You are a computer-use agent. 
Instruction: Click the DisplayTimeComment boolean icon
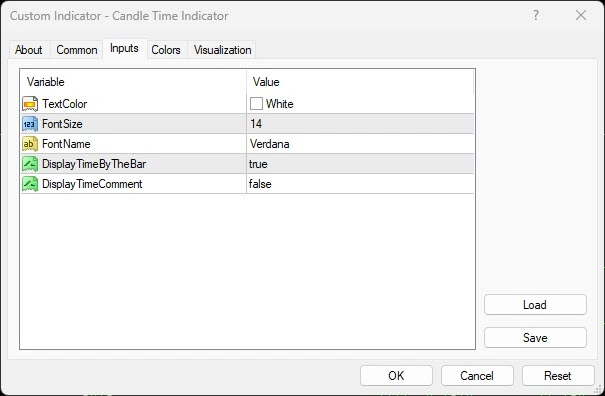[30, 184]
